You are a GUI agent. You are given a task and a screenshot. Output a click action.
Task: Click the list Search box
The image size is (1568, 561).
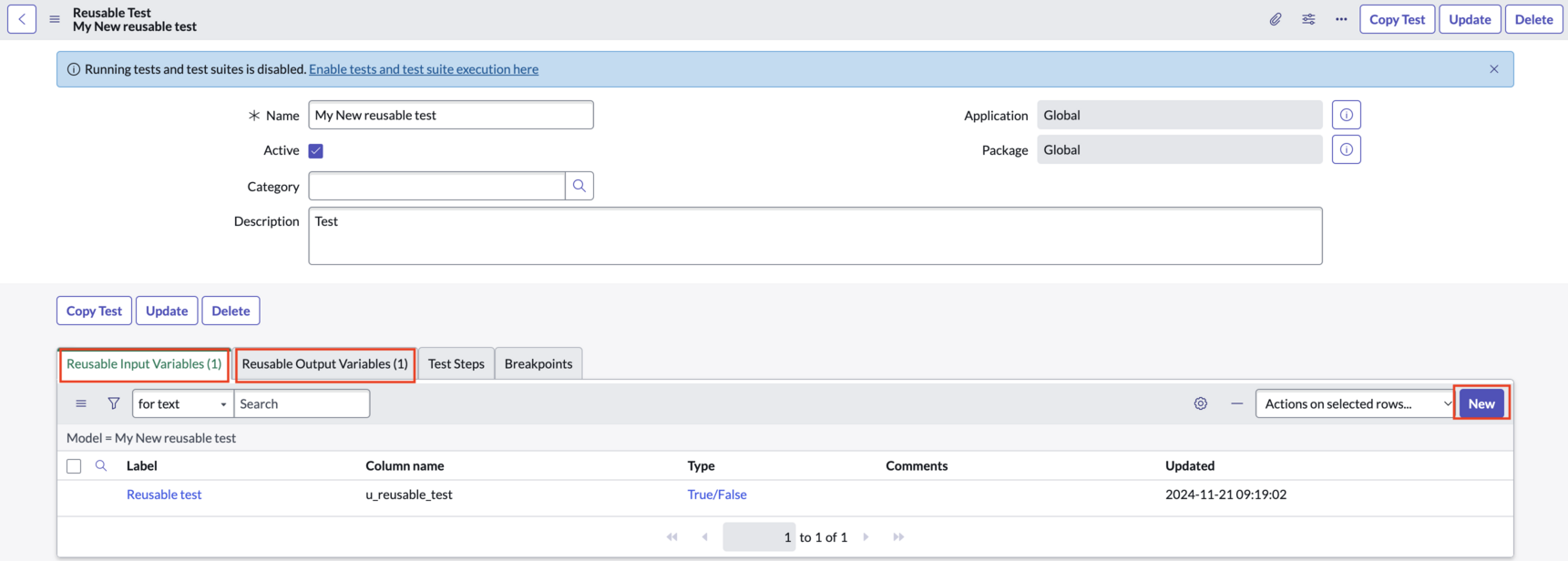click(302, 403)
